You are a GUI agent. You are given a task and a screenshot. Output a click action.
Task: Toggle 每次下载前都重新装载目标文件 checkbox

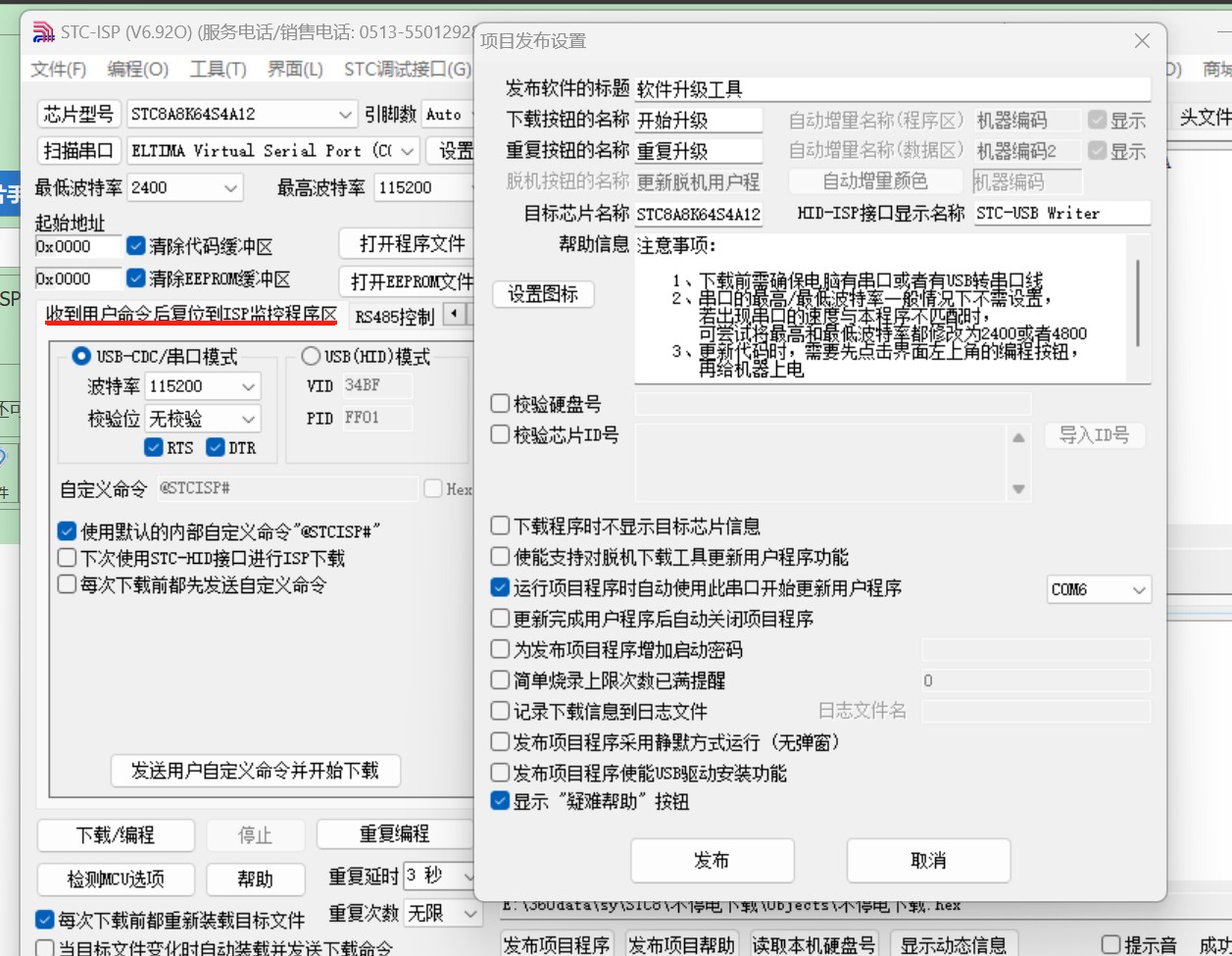(44, 921)
